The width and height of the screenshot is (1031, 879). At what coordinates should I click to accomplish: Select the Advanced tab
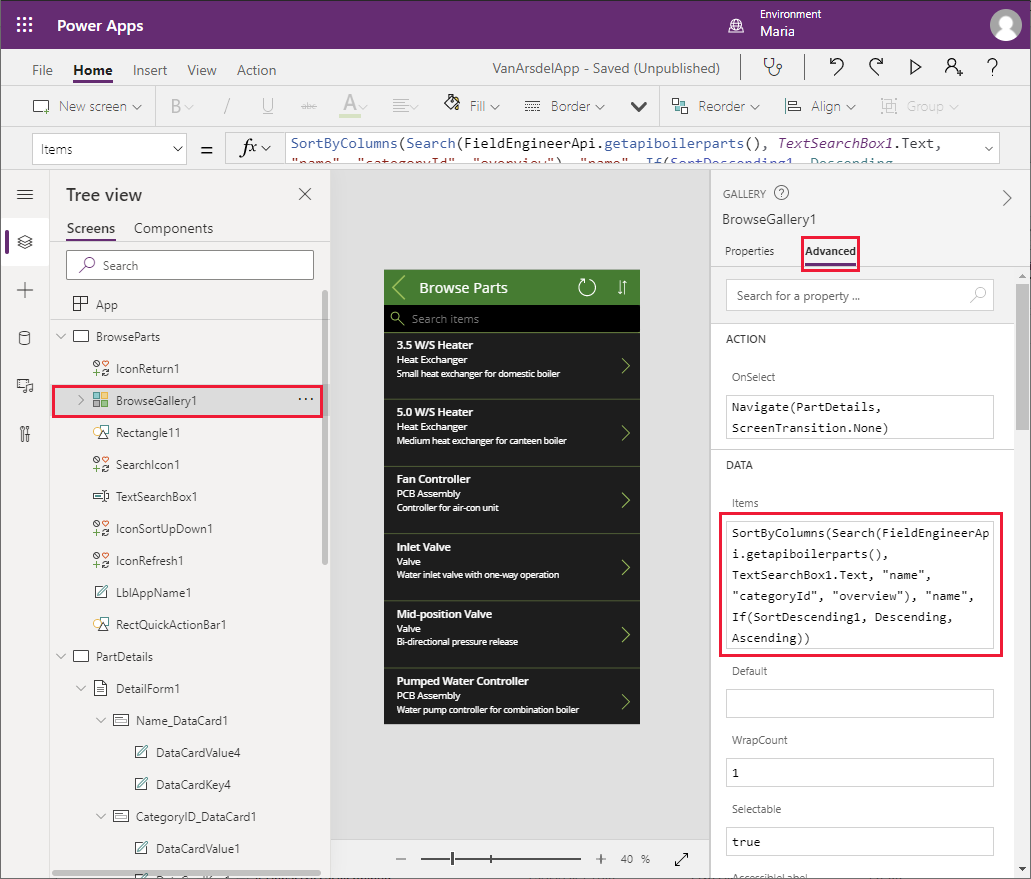[830, 251]
